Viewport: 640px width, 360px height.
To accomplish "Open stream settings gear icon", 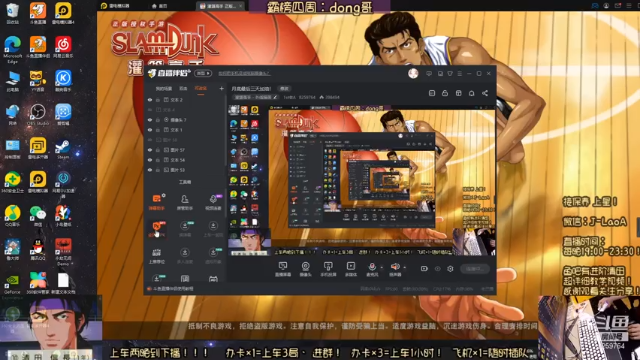I will [450, 269].
